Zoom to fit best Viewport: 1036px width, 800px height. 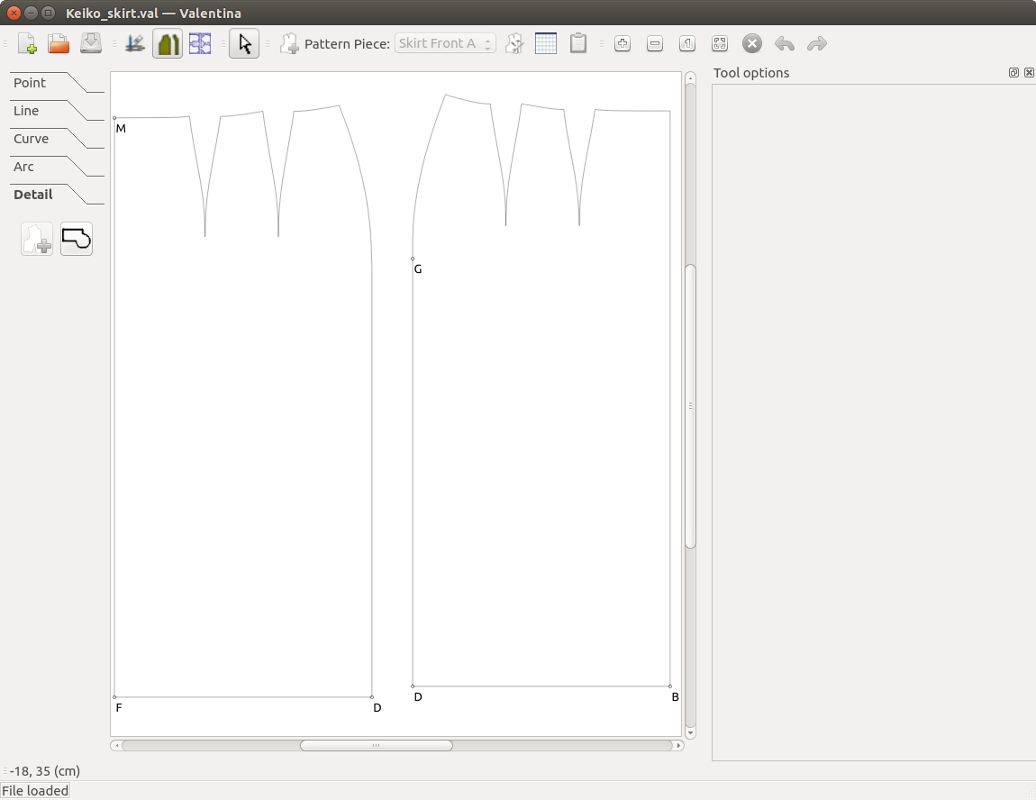[x=720, y=44]
